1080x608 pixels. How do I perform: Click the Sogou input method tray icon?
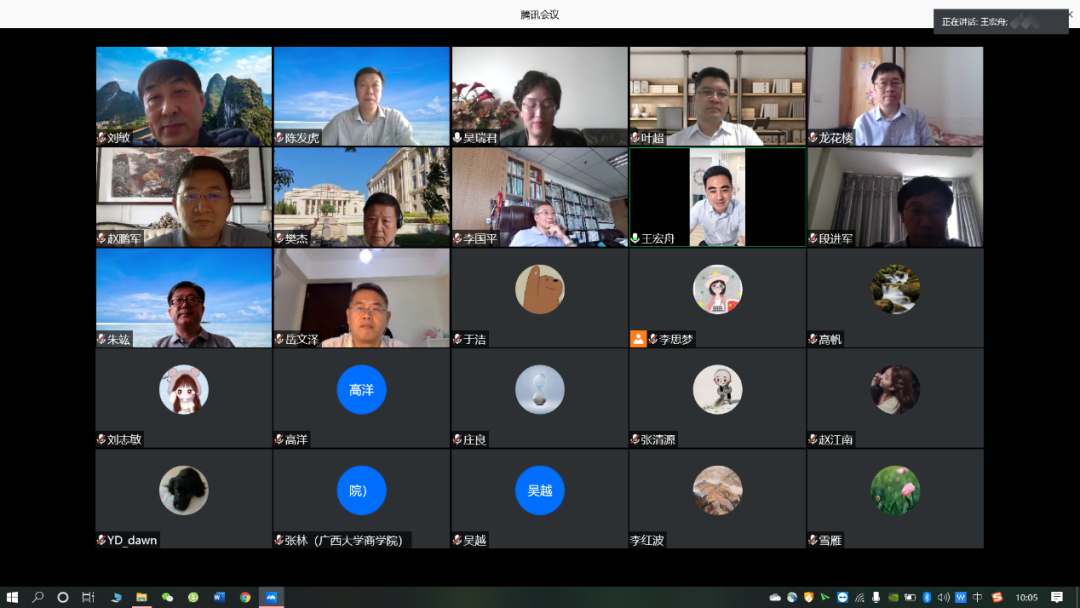[996, 597]
